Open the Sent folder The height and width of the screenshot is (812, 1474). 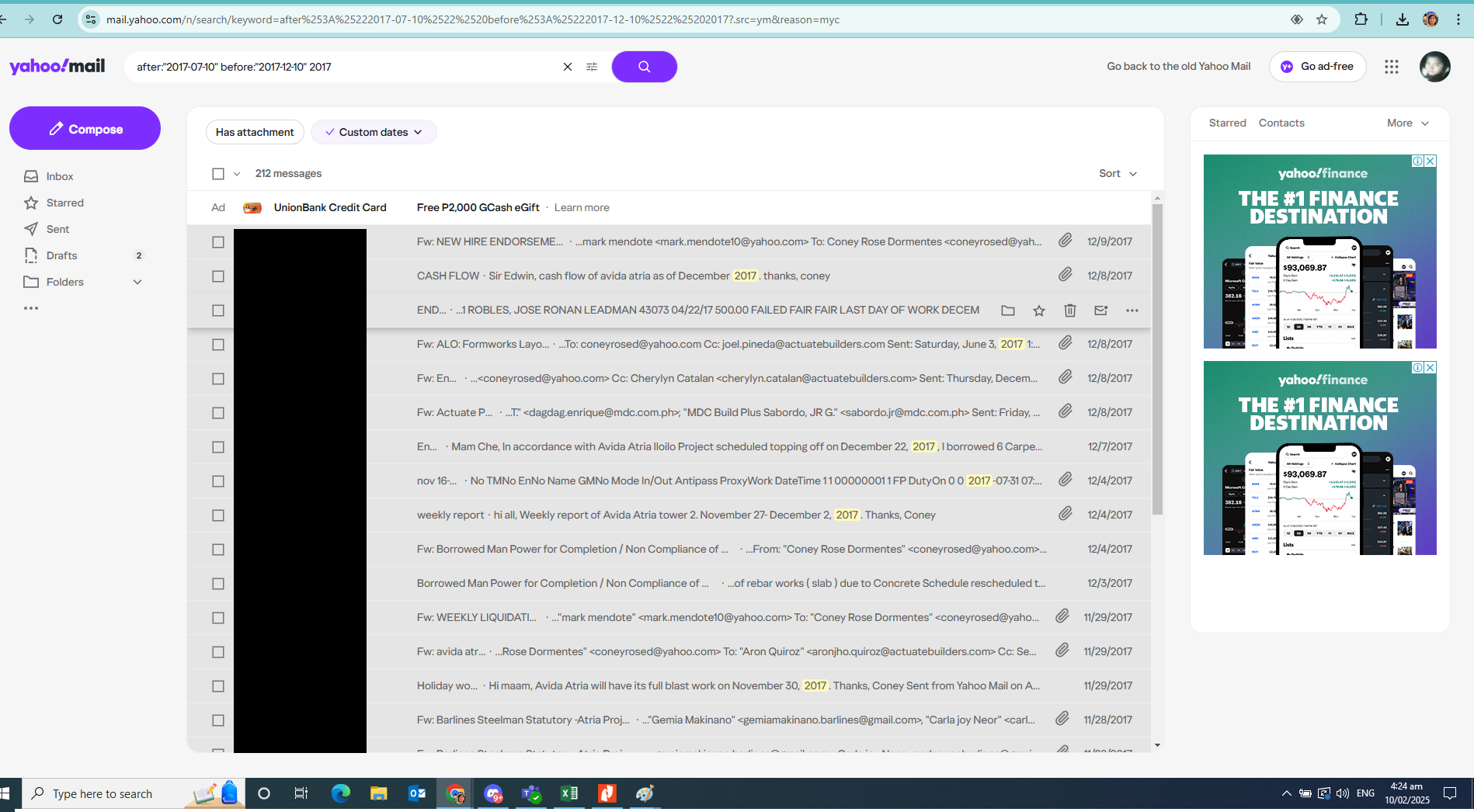point(57,229)
